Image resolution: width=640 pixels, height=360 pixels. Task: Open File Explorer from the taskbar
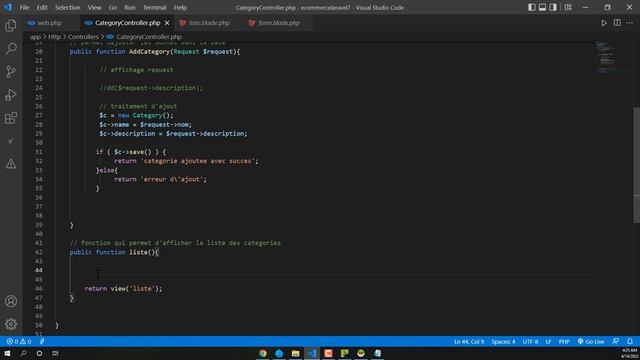296,353
